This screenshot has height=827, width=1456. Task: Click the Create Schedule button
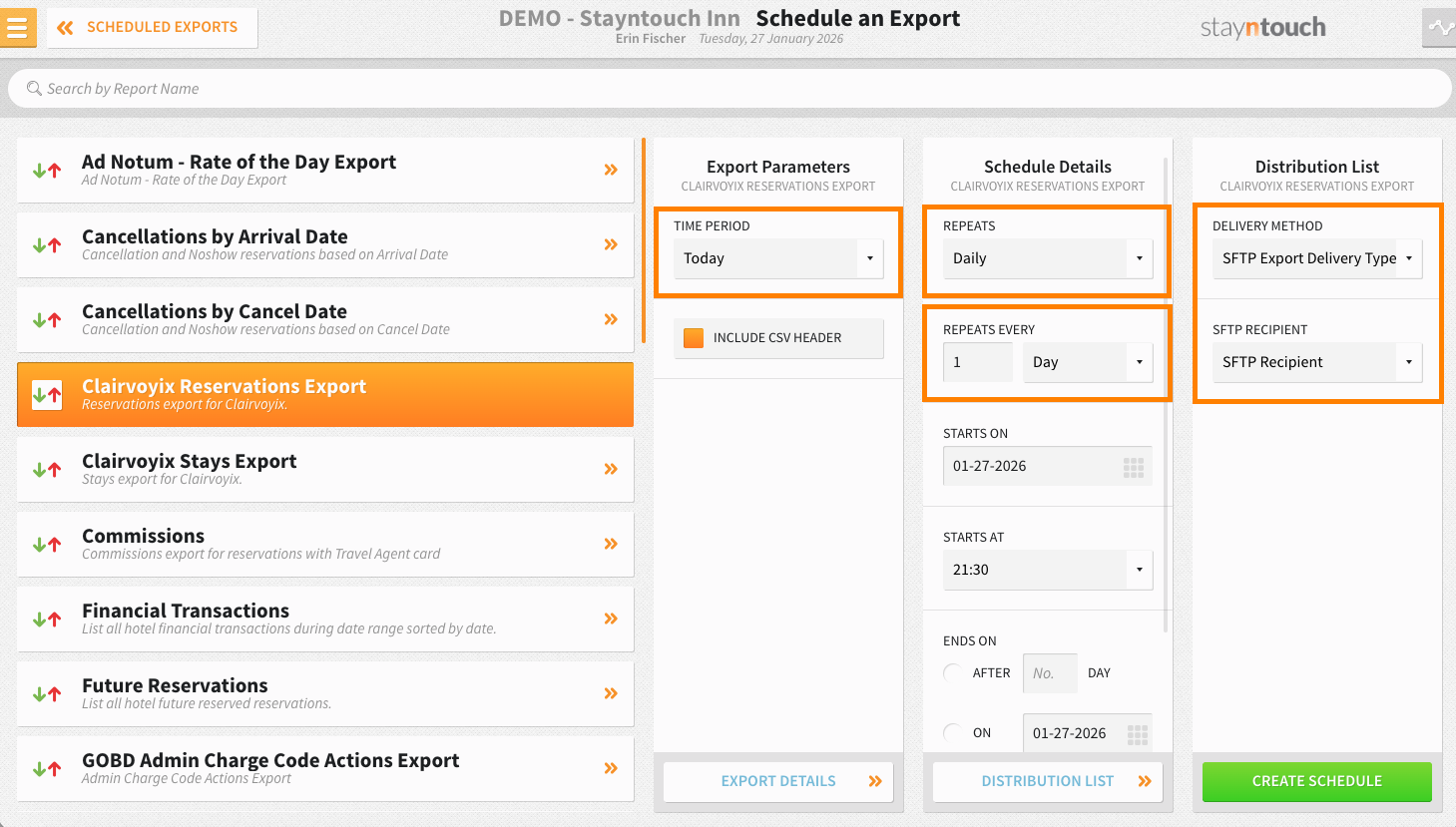(1317, 781)
